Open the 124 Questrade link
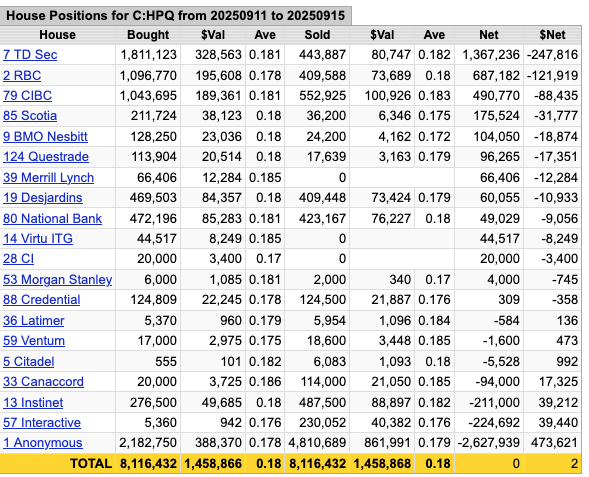The height and width of the screenshot is (477, 589). pyautogui.click(x=46, y=157)
